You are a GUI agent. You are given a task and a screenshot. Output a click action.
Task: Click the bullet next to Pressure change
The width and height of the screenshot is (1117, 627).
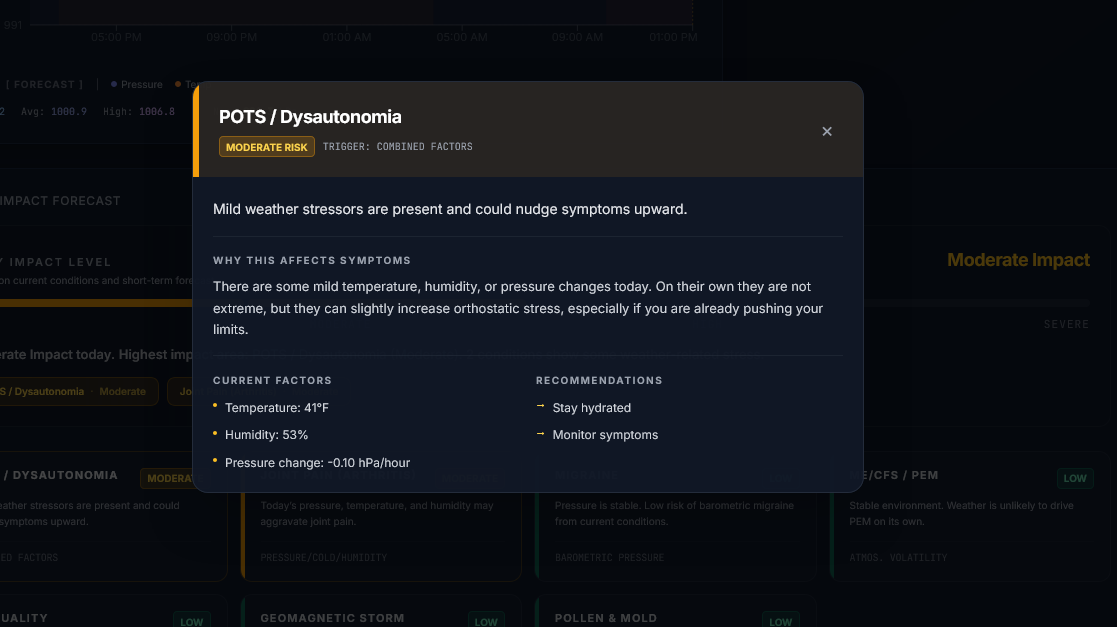tap(215, 460)
